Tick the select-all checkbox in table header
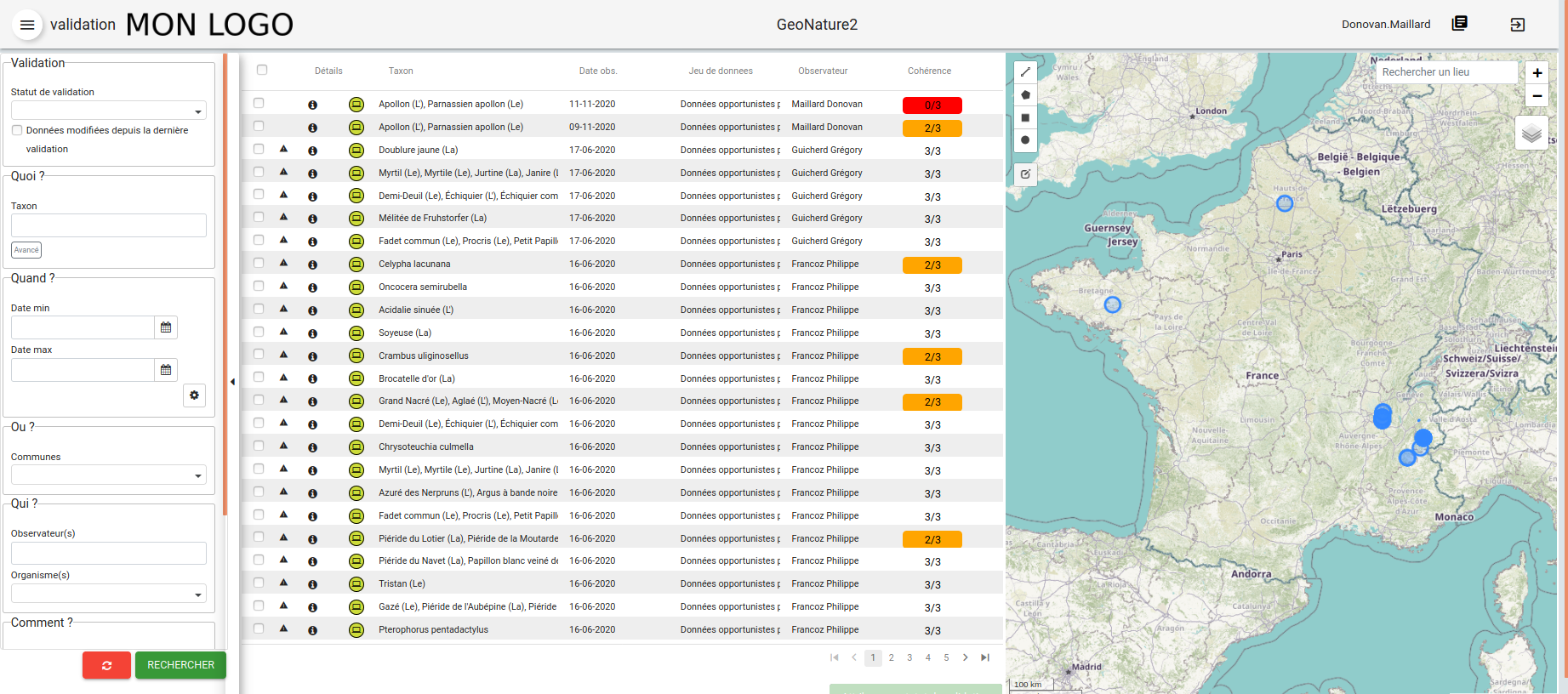Screen dimensions: 1568x694 point(262,71)
